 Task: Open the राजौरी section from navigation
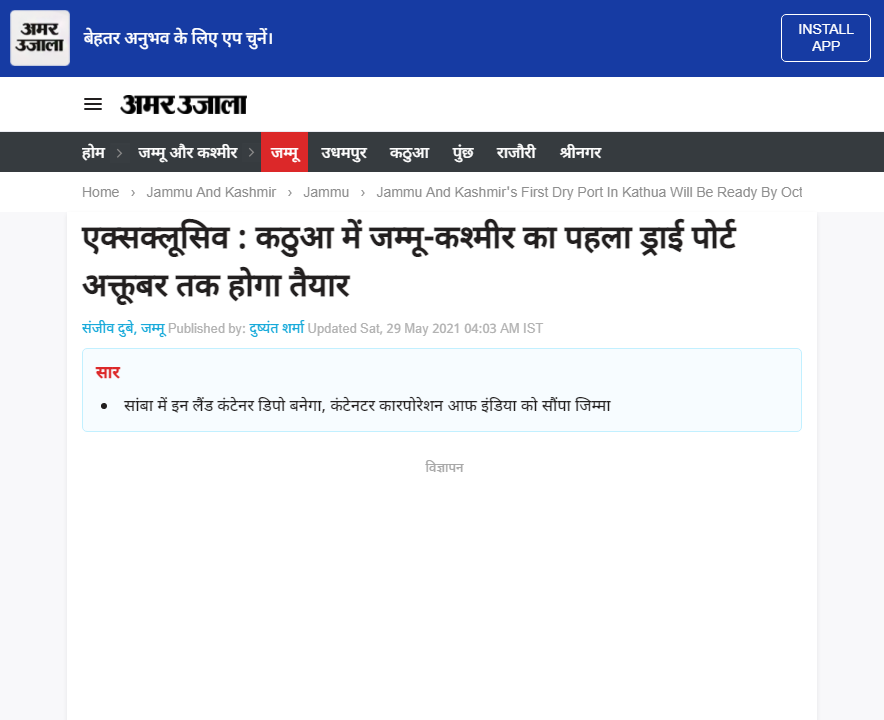pos(516,152)
